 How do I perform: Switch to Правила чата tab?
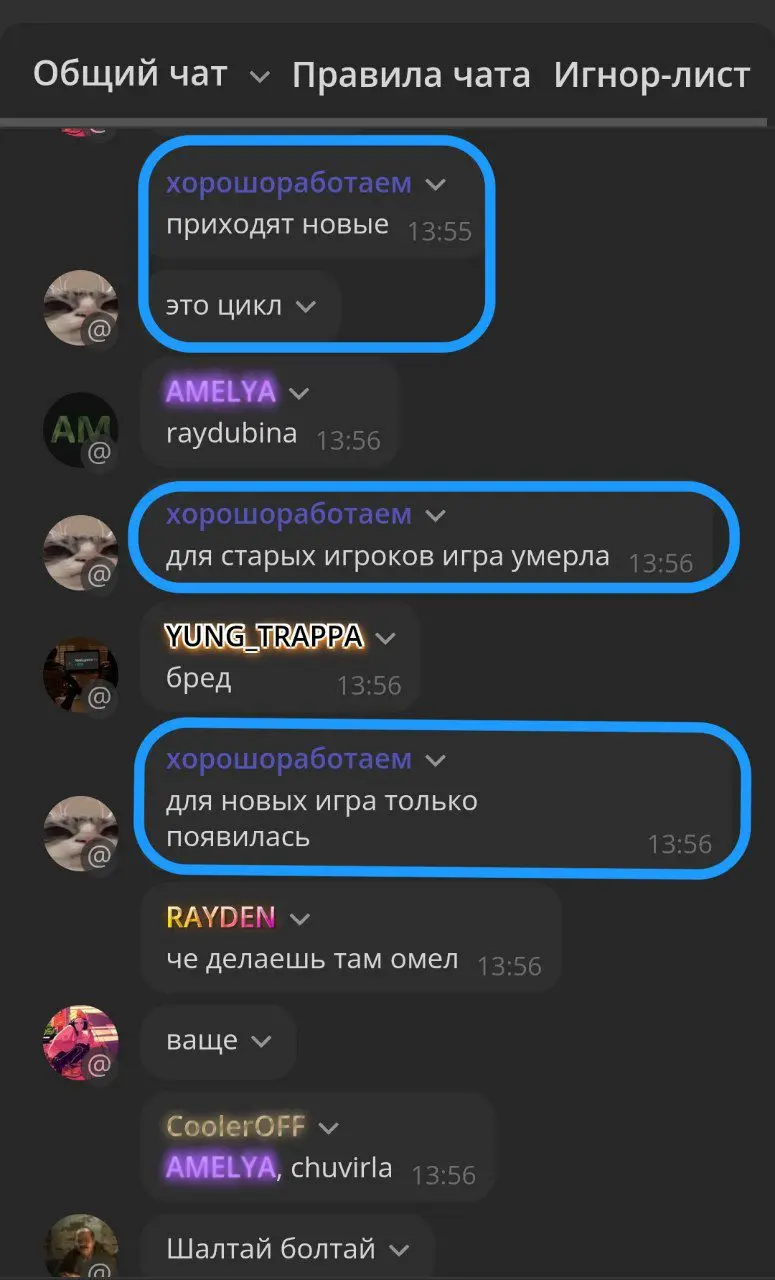coord(411,75)
